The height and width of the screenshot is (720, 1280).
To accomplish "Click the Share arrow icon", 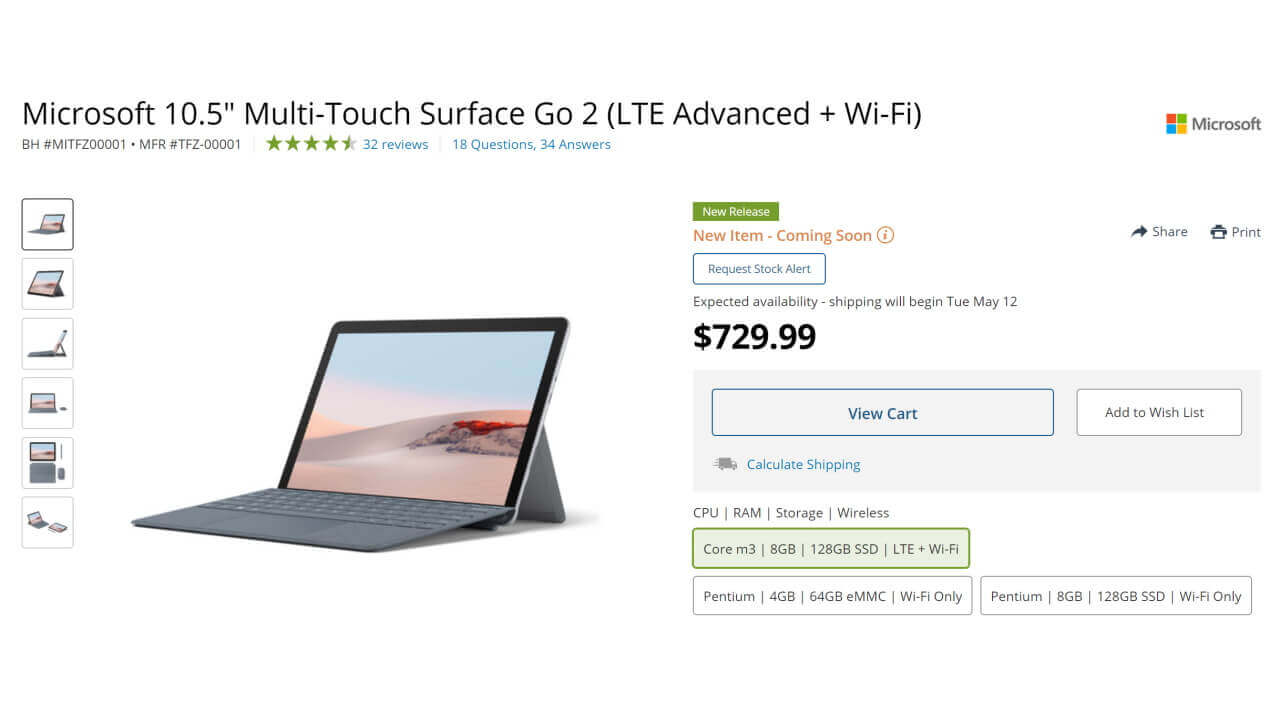I will (1139, 232).
